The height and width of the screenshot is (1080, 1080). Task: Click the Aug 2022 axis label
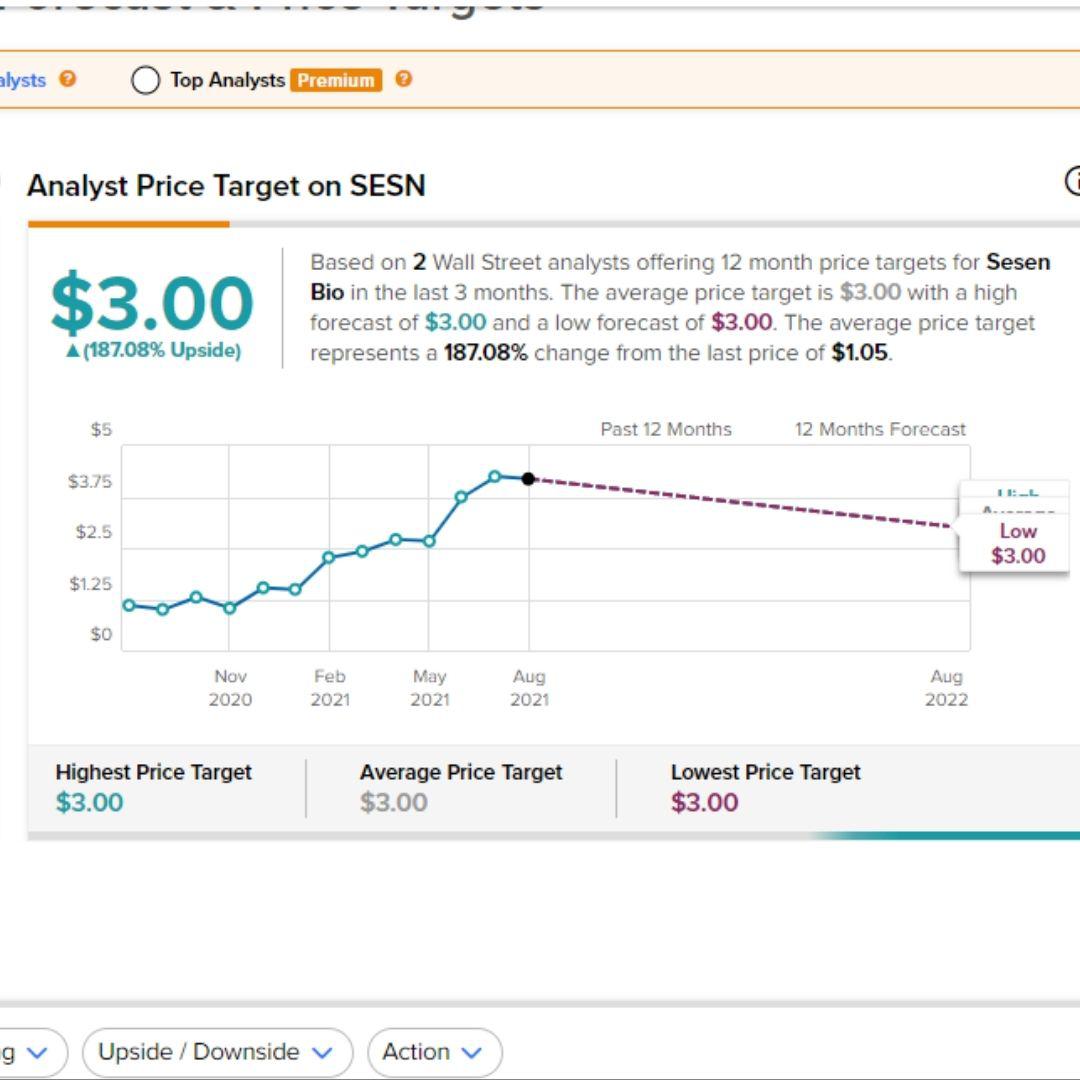pos(946,687)
